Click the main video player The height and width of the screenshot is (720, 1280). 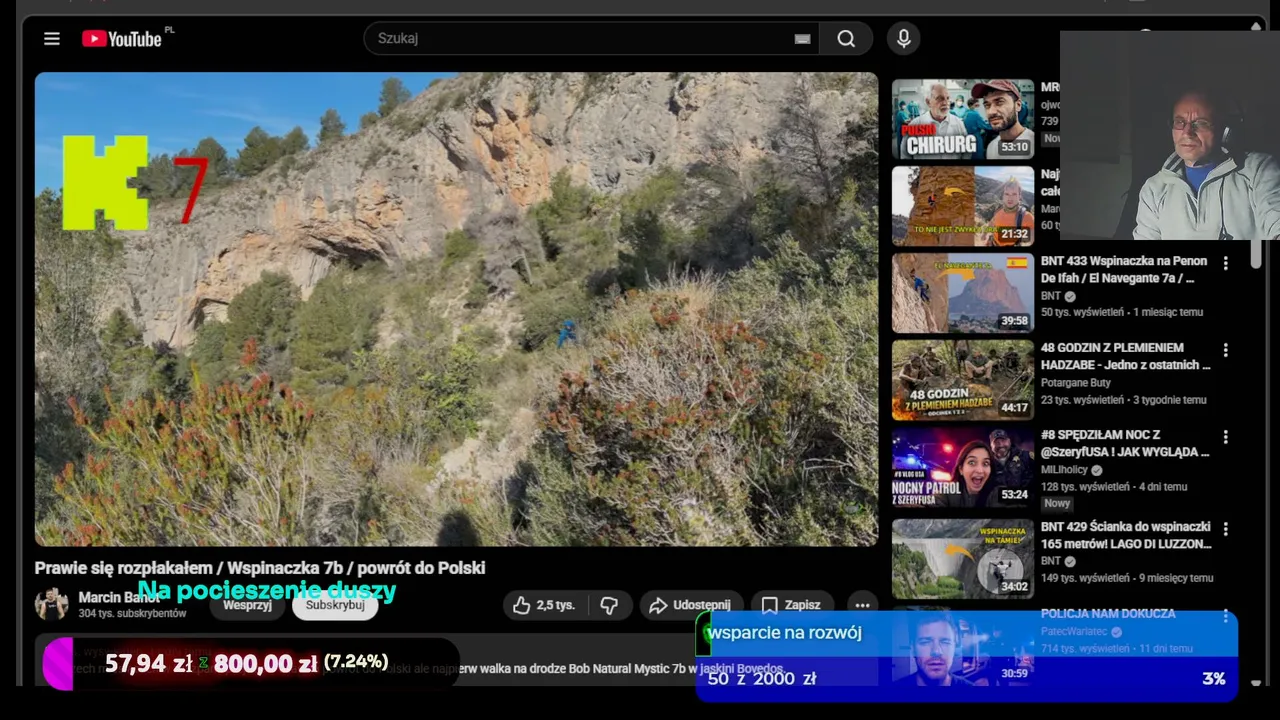pos(456,309)
